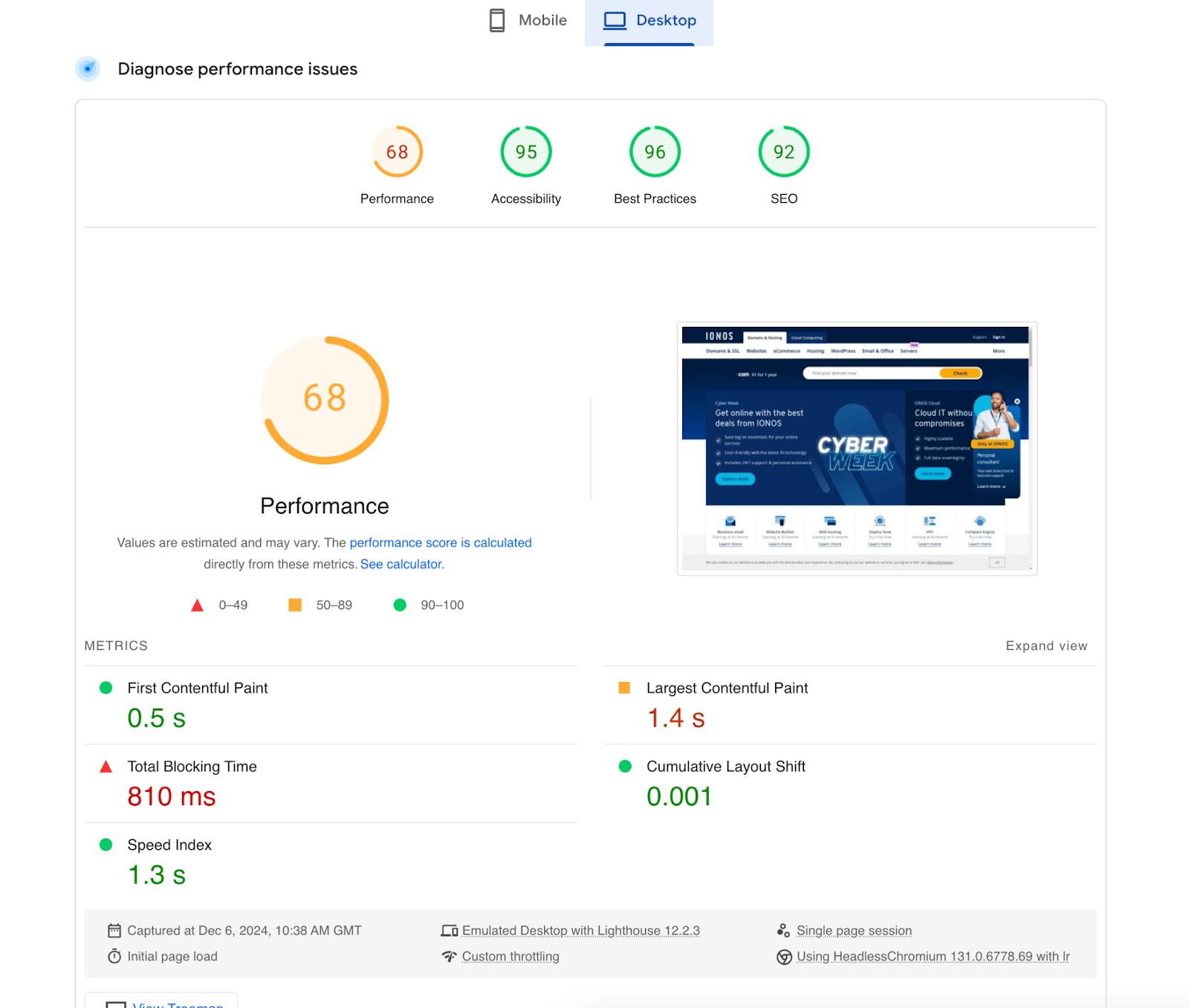Click the Accessibility 95 score gauge
Viewport: 1189px width, 1008px height.
coord(526,152)
